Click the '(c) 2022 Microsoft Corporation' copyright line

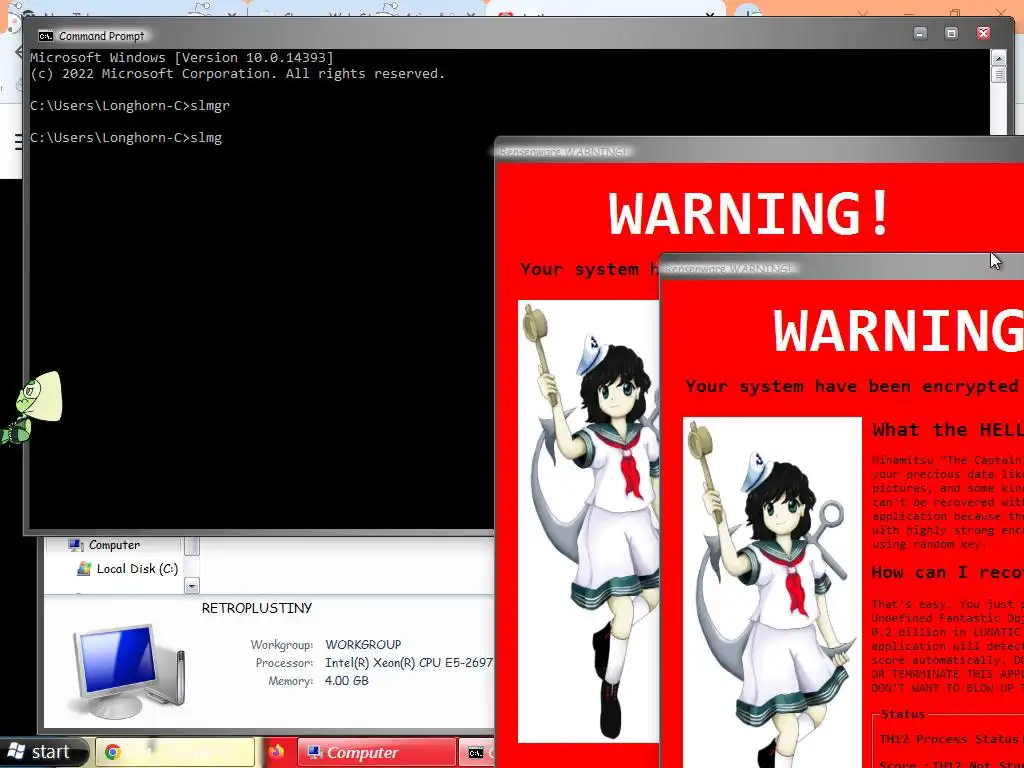point(238,74)
